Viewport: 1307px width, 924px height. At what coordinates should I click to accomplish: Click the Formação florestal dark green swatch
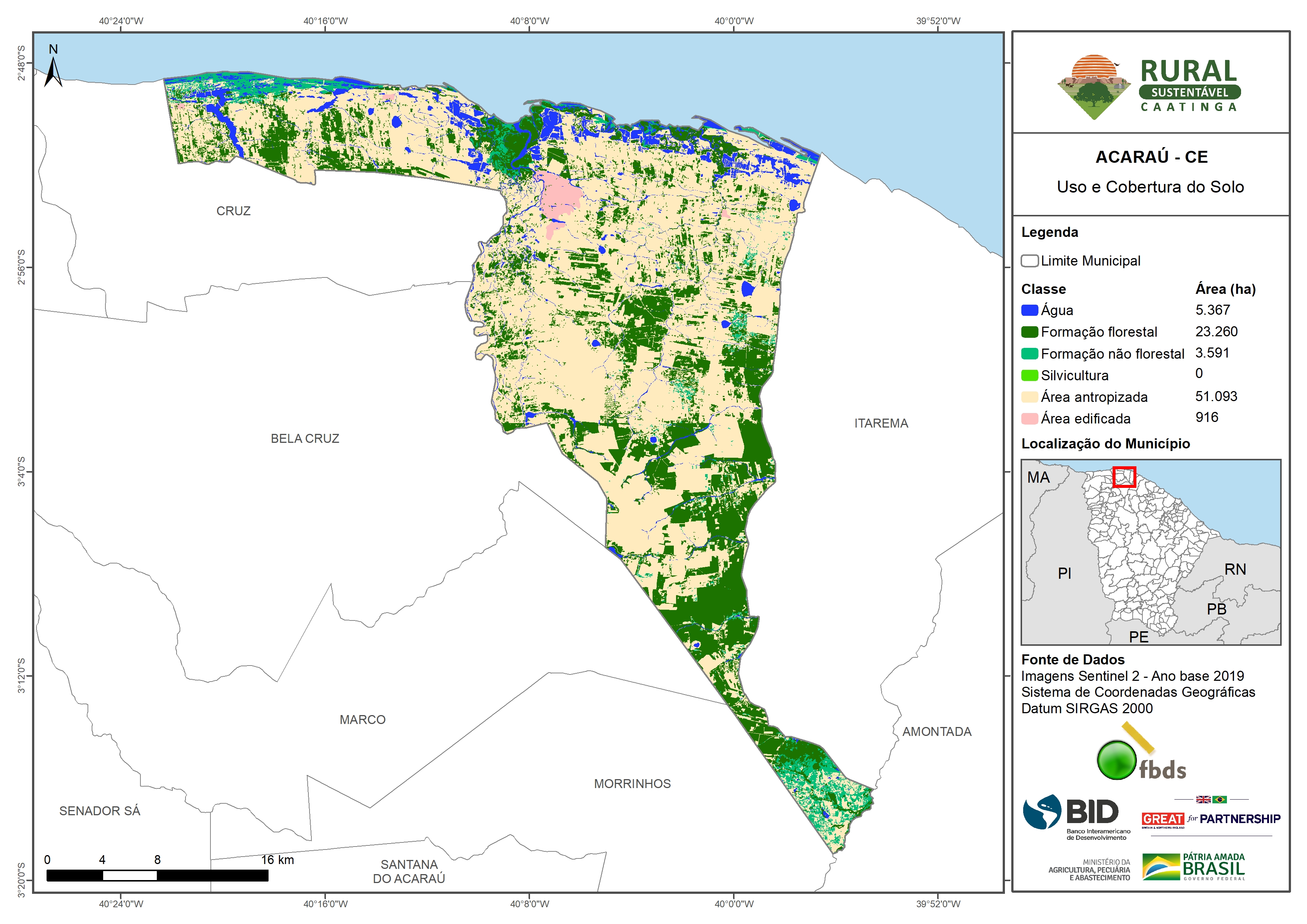(x=1029, y=332)
